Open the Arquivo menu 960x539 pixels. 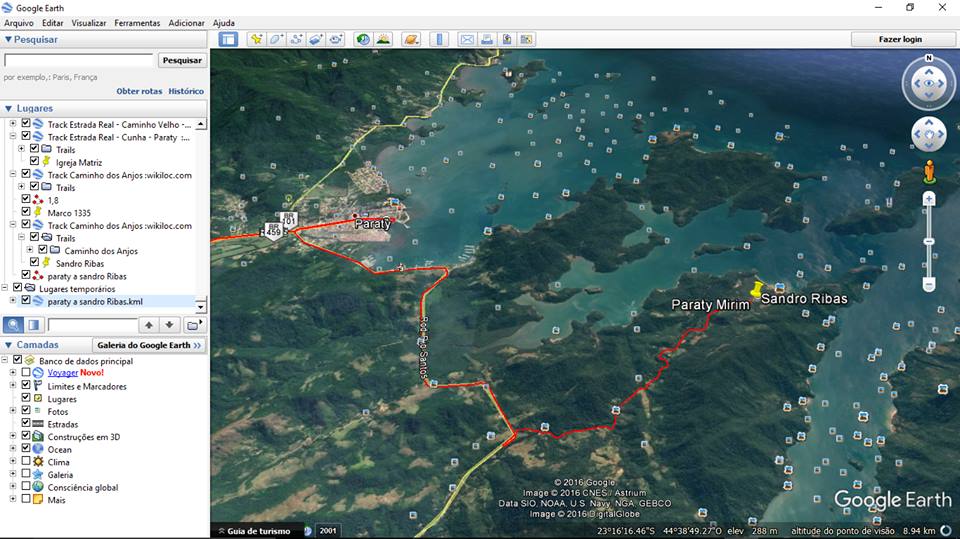coord(19,23)
